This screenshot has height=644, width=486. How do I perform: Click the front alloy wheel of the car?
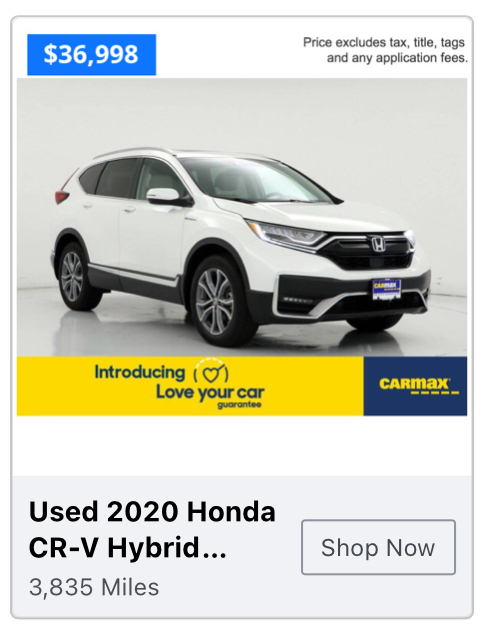point(216,301)
